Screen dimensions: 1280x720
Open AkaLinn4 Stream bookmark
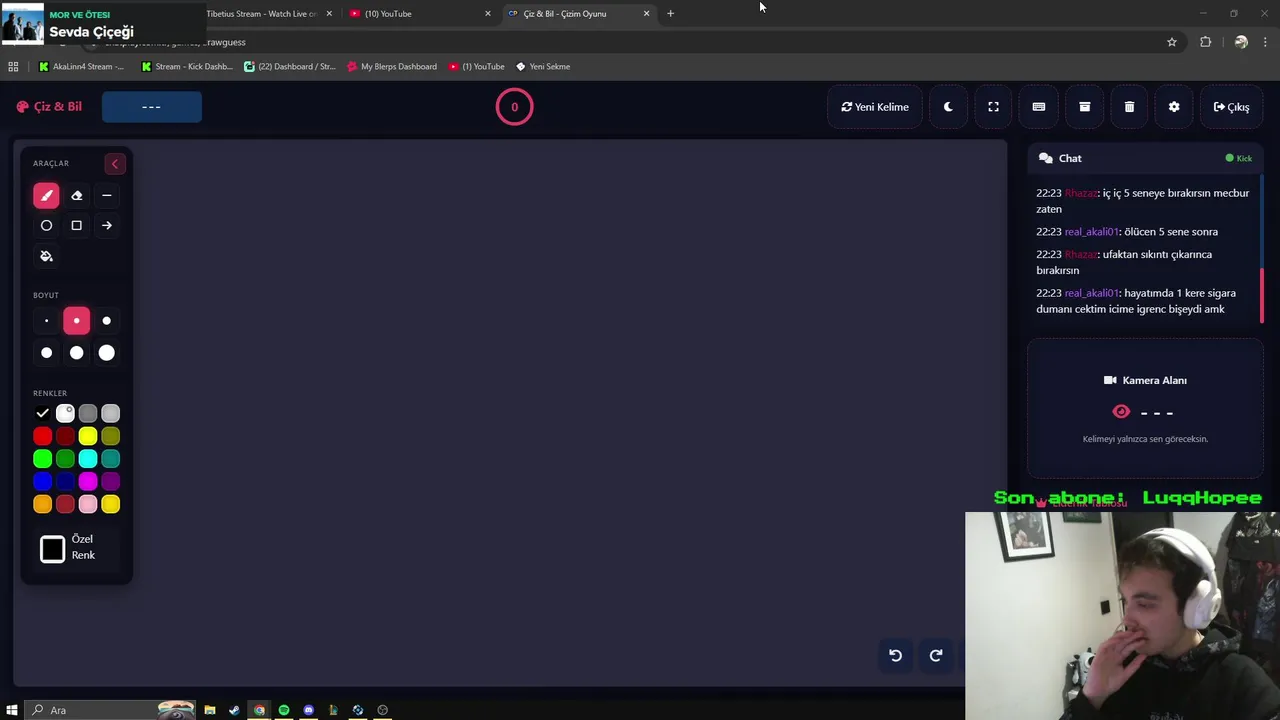coord(81,67)
